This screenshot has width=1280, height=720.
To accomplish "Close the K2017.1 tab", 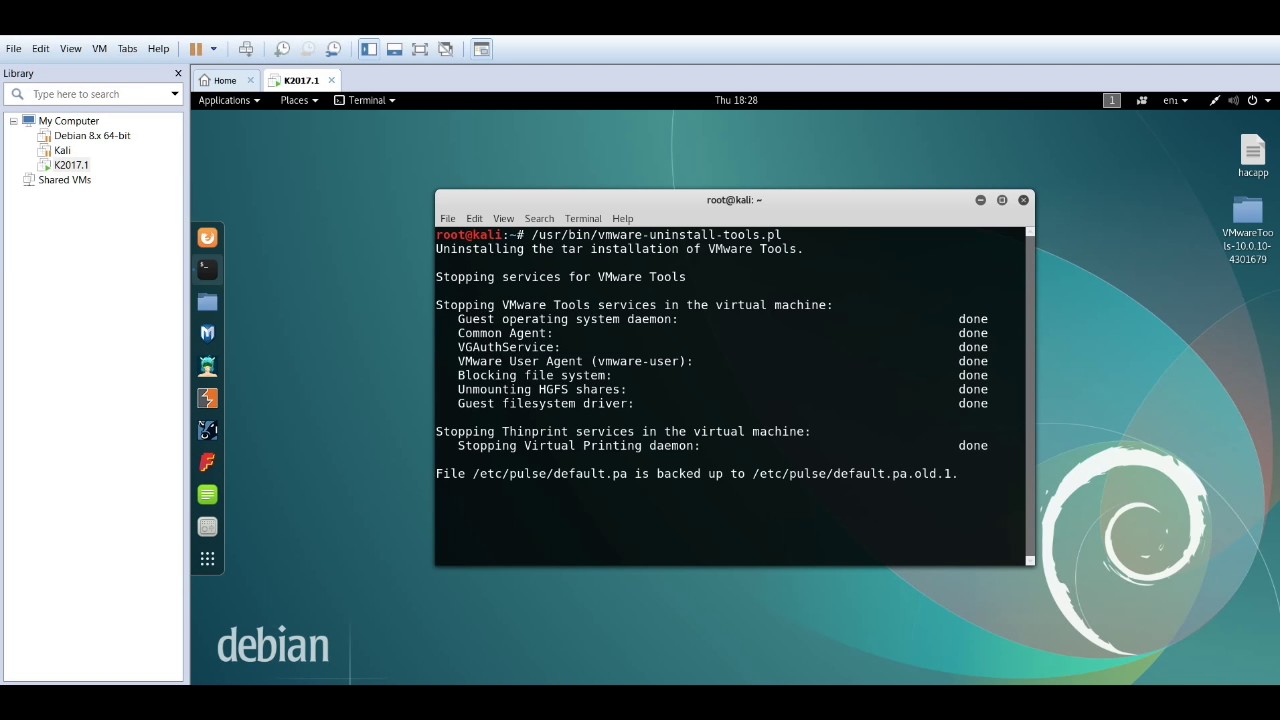I will 331,81.
